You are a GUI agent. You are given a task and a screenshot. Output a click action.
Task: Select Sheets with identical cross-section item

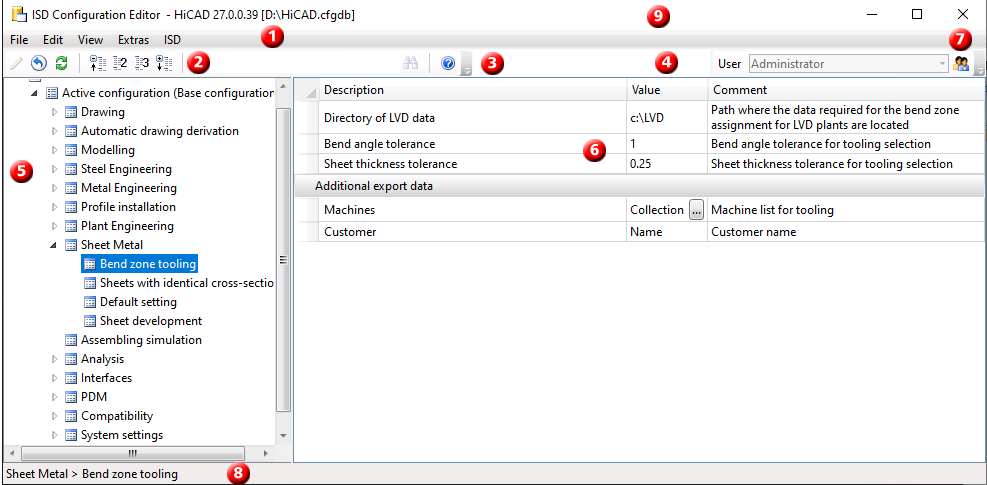pyautogui.click(x=179, y=283)
